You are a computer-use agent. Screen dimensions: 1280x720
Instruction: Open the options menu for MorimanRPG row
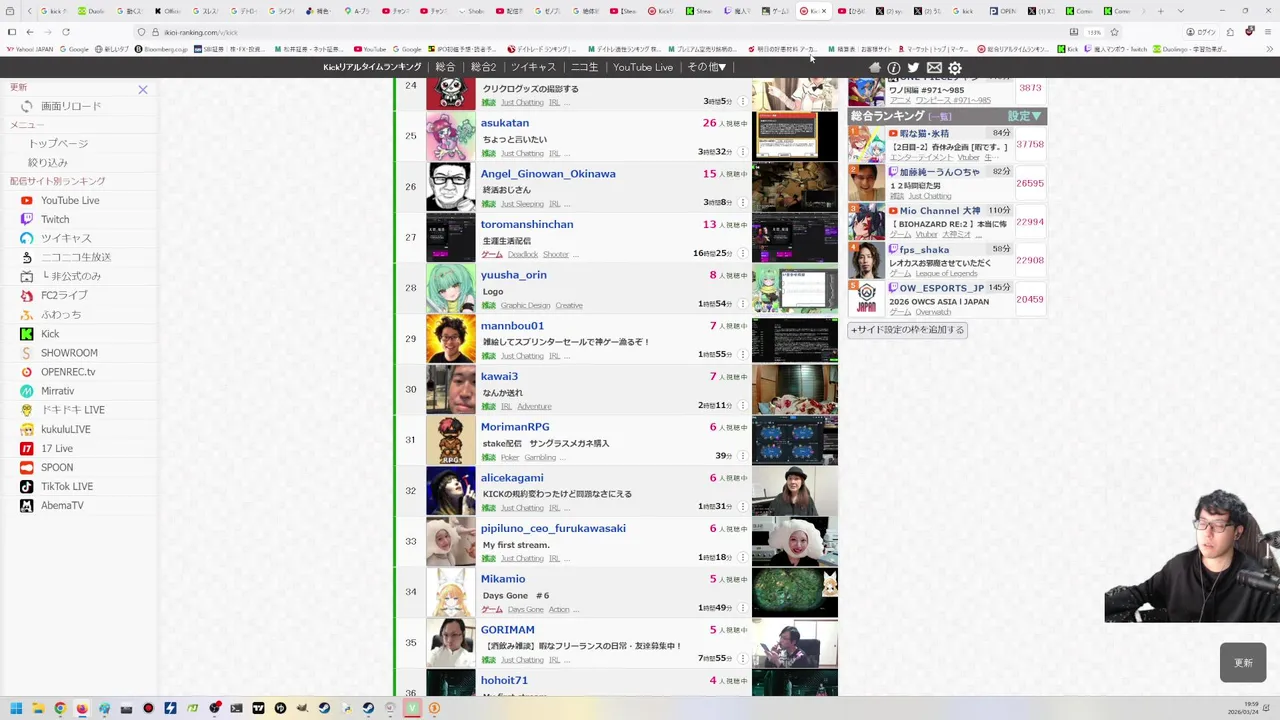(x=742, y=456)
